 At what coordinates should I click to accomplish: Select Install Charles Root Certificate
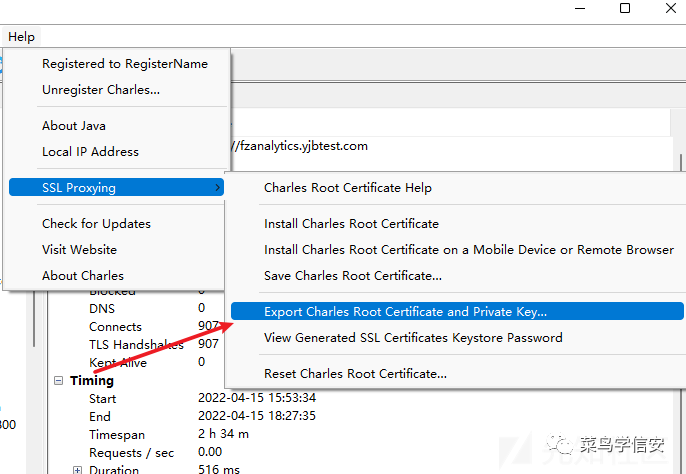pyautogui.click(x=351, y=224)
